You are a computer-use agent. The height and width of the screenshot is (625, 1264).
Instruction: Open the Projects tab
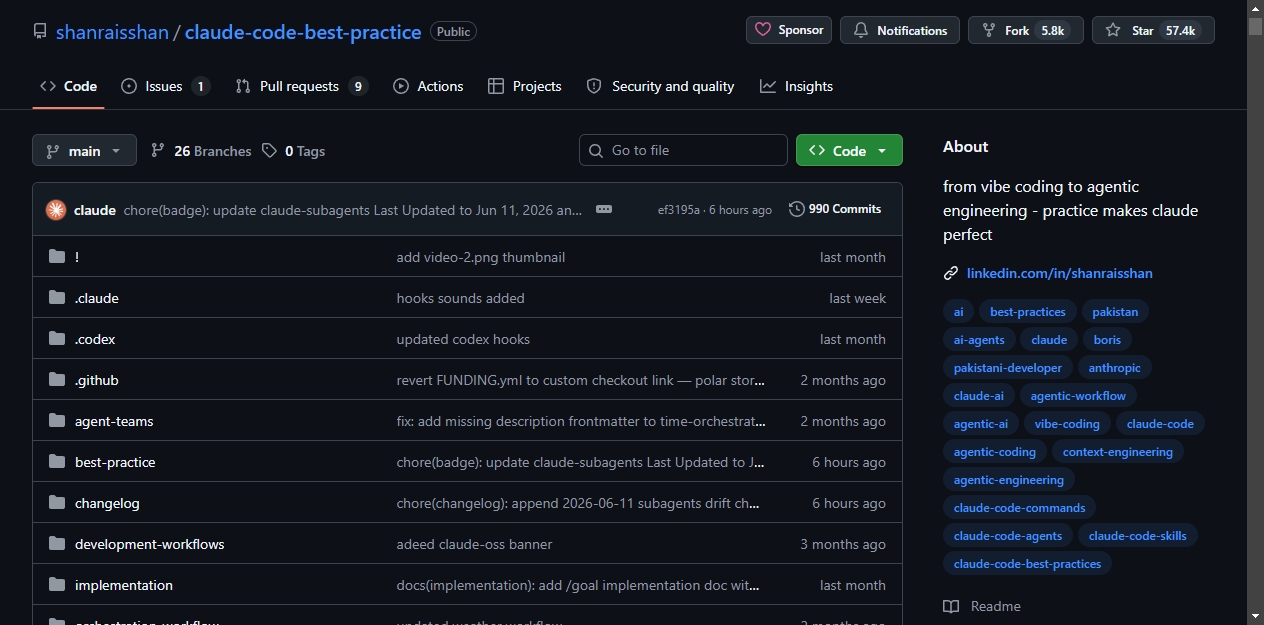point(524,86)
